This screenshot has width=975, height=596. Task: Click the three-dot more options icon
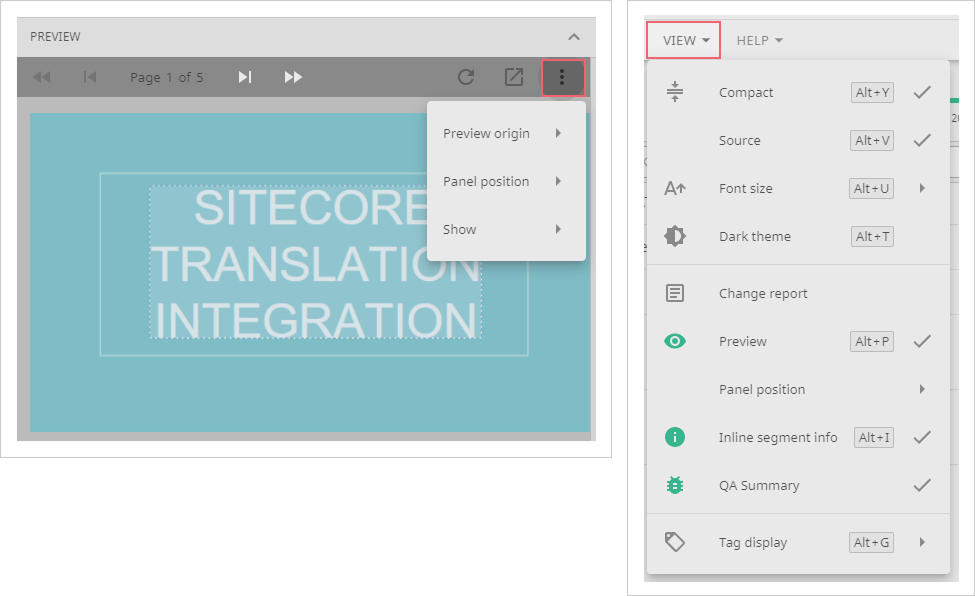point(562,77)
